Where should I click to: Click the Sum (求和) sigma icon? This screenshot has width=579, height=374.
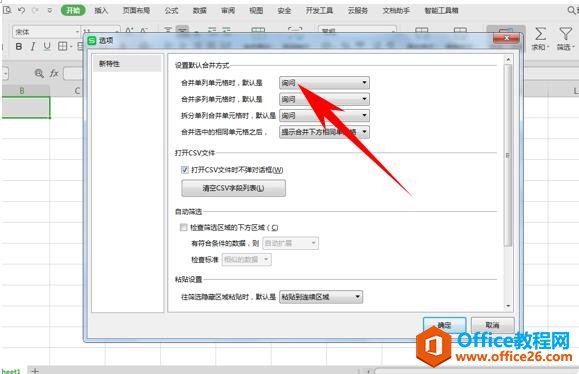tap(541, 34)
